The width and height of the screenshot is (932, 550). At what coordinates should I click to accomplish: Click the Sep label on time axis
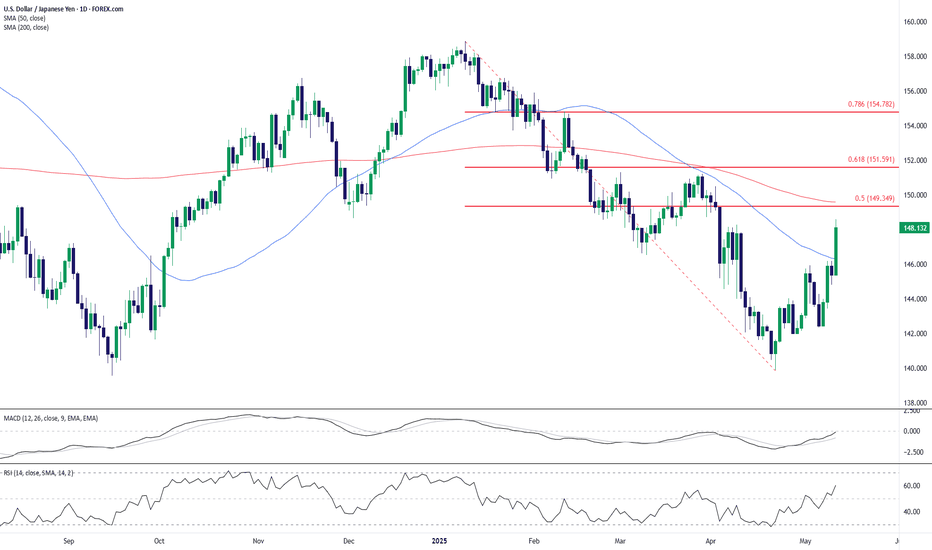point(68,541)
